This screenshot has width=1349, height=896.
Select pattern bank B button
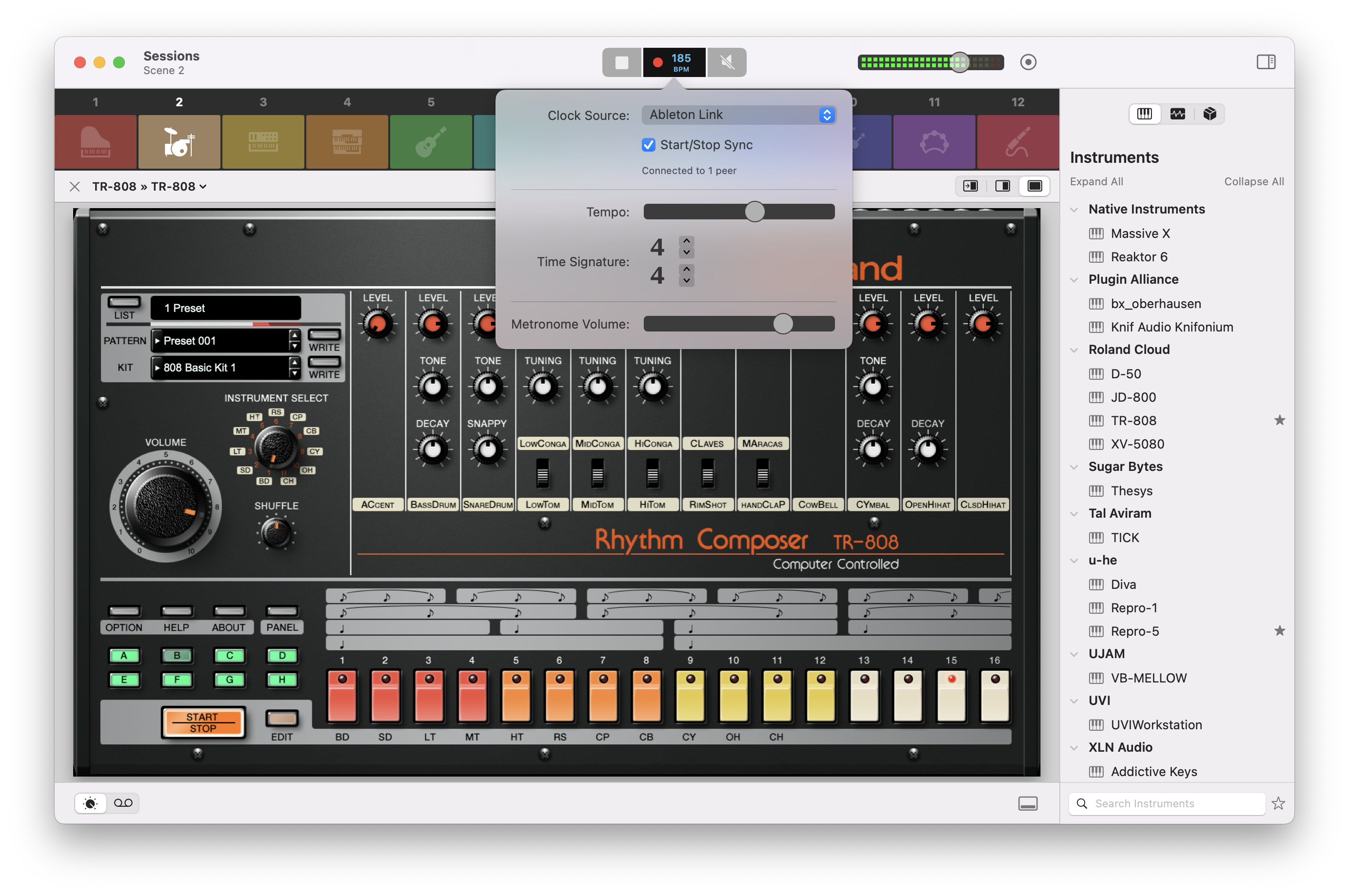coord(177,656)
